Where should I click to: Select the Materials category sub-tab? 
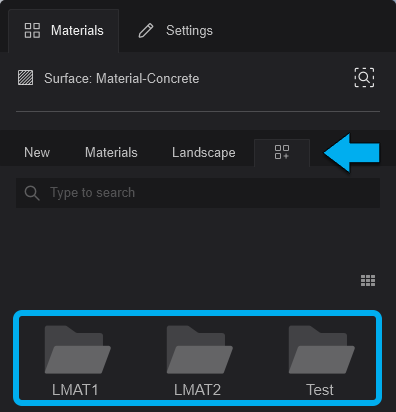[111, 153]
